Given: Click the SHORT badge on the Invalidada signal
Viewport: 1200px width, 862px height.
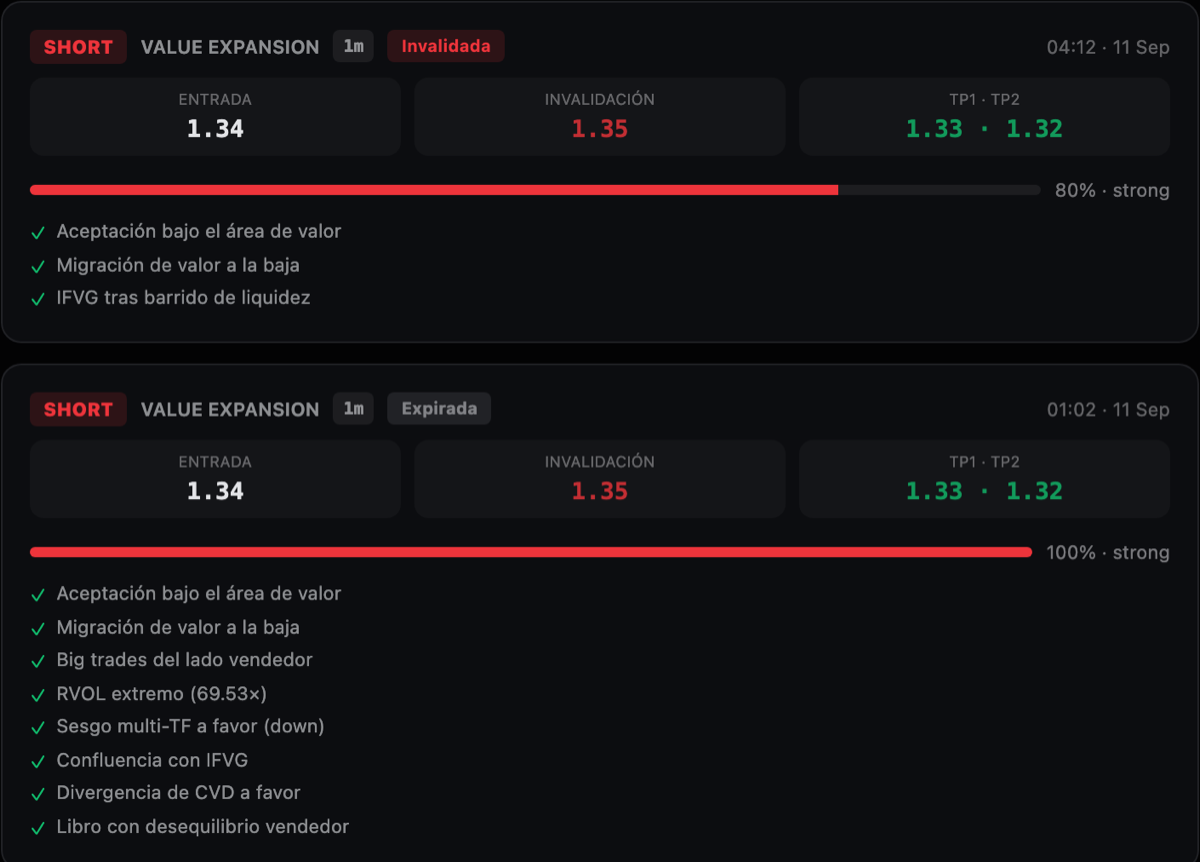Looking at the screenshot, I should (78, 47).
